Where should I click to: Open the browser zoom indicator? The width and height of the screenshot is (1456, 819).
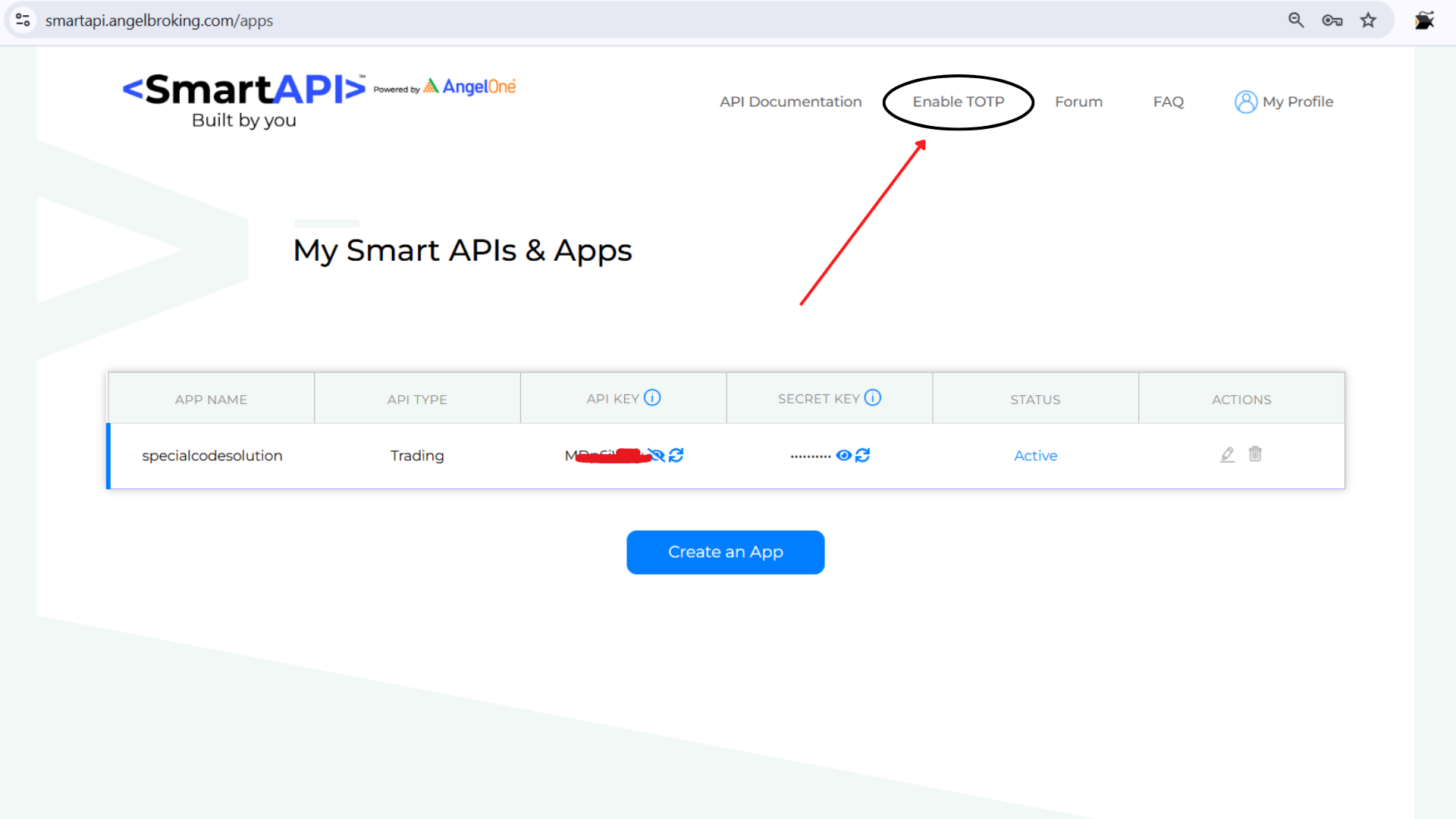coord(1296,20)
